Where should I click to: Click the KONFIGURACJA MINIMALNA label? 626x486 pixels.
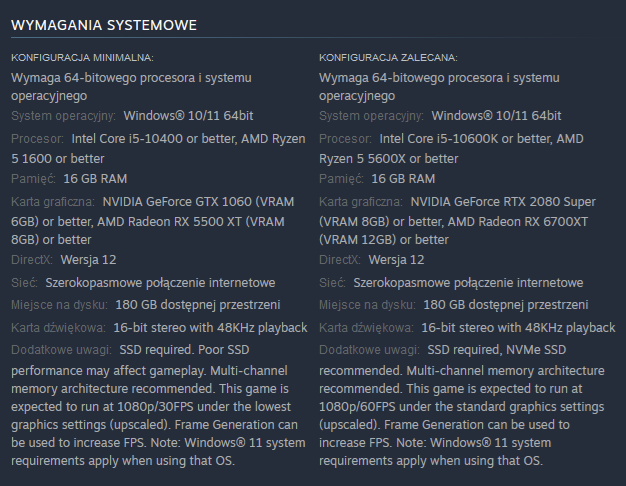point(82,58)
